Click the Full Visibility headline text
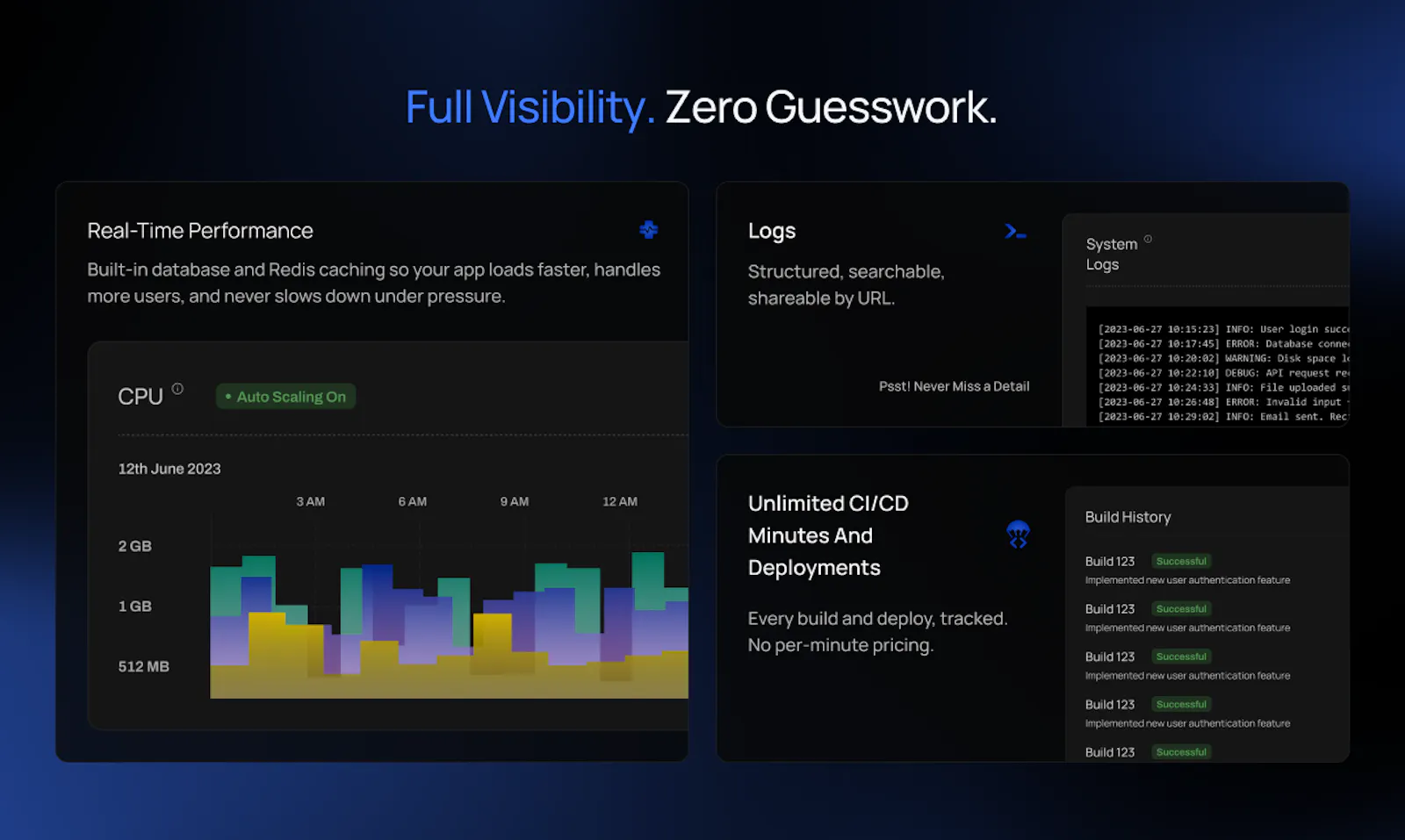The image size is (1405, 840). pyautogui.click(x=530, y=108)
